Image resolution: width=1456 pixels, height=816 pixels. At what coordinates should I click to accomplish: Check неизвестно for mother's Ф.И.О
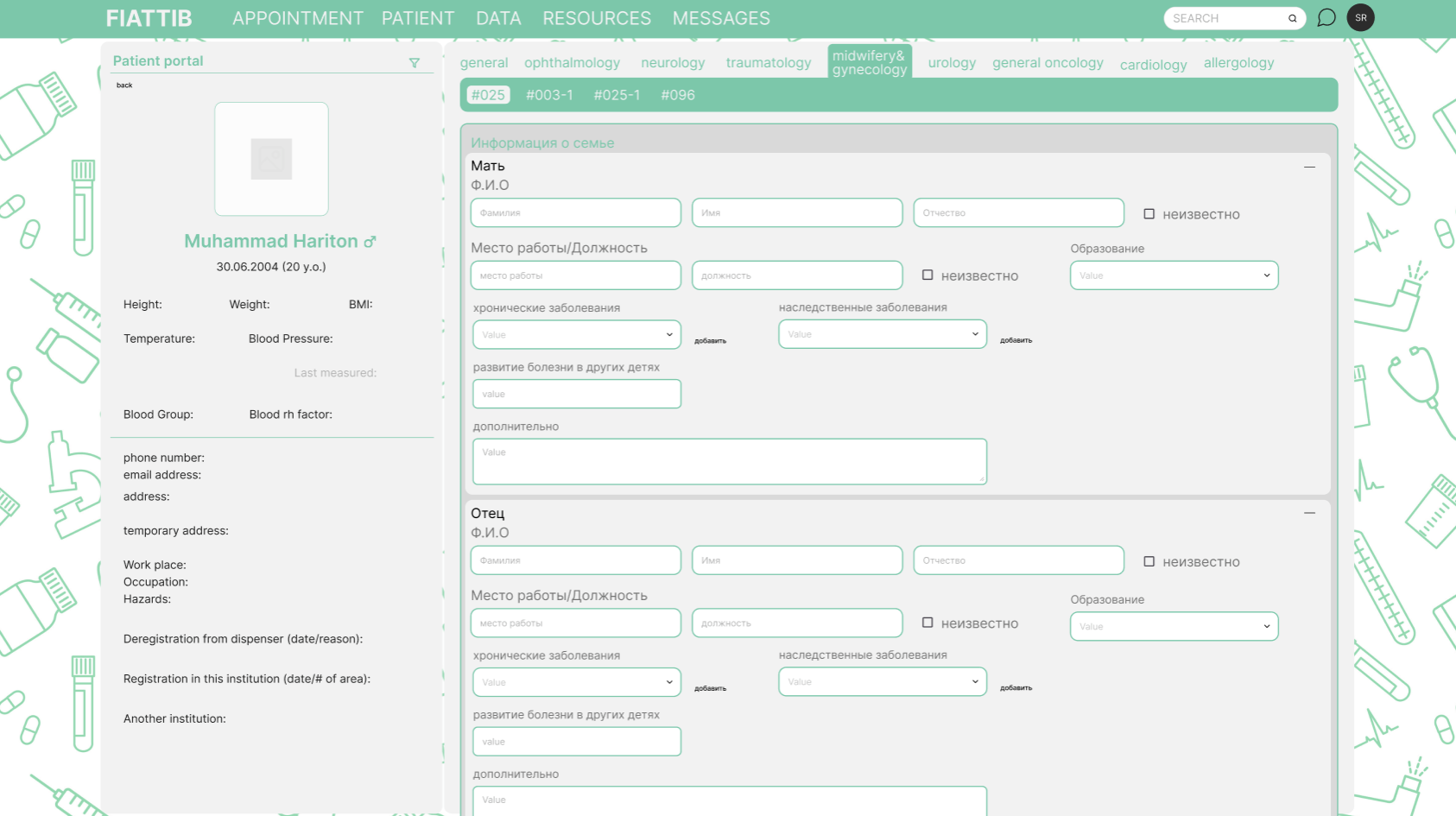tap(1149, 213)
